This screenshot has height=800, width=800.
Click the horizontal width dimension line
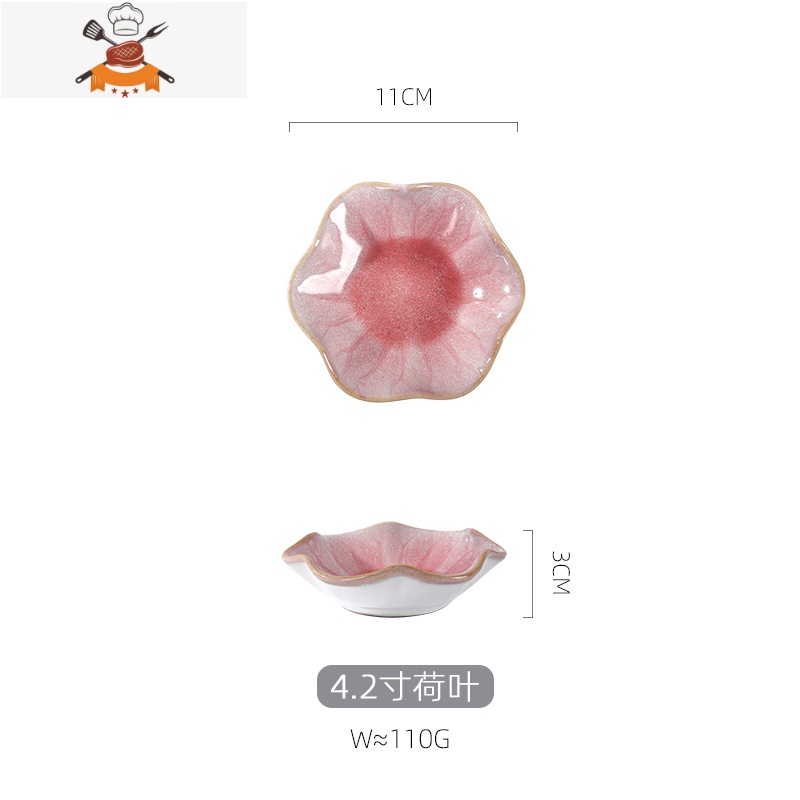pos(404,123)
